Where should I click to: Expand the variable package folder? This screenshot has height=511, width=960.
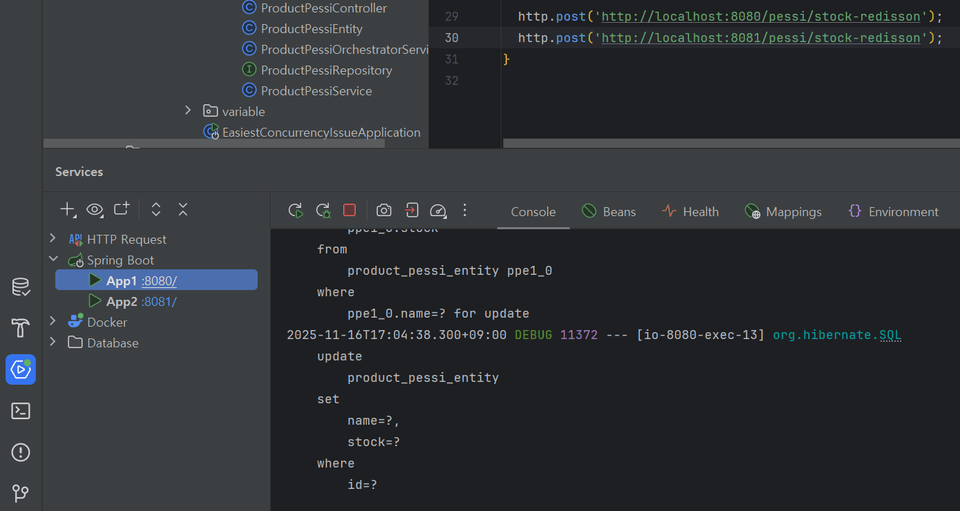pos(188,111)
